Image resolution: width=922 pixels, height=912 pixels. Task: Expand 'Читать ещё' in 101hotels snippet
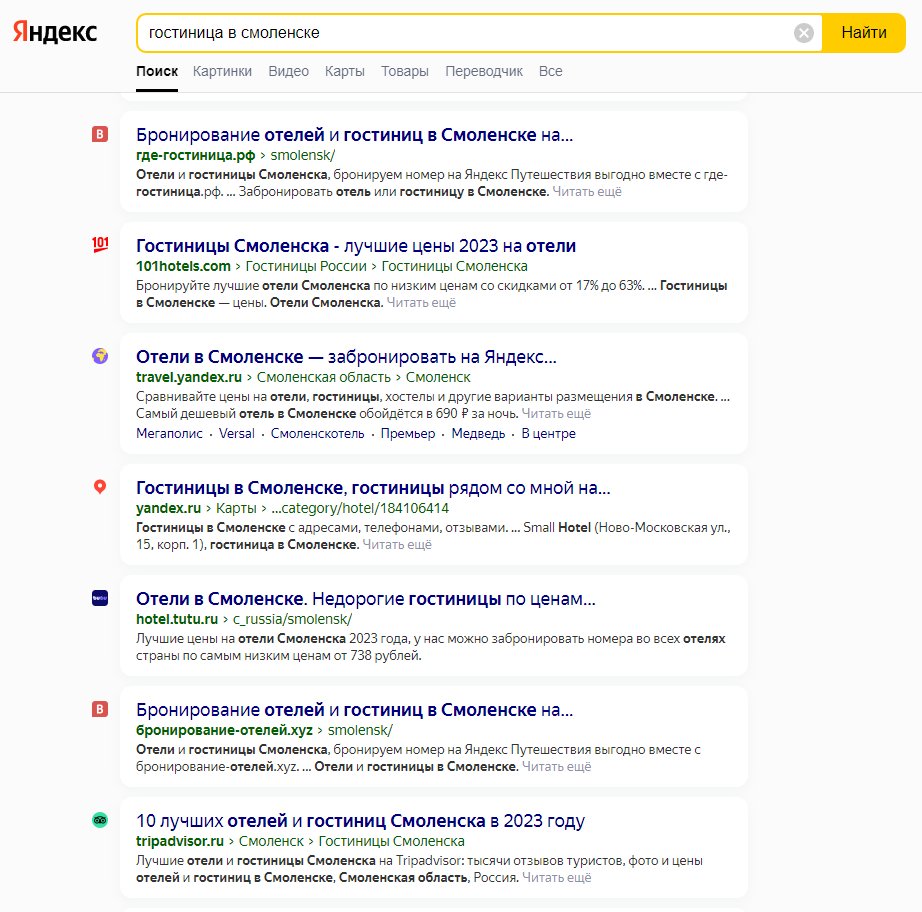click(x=421, y=302)
